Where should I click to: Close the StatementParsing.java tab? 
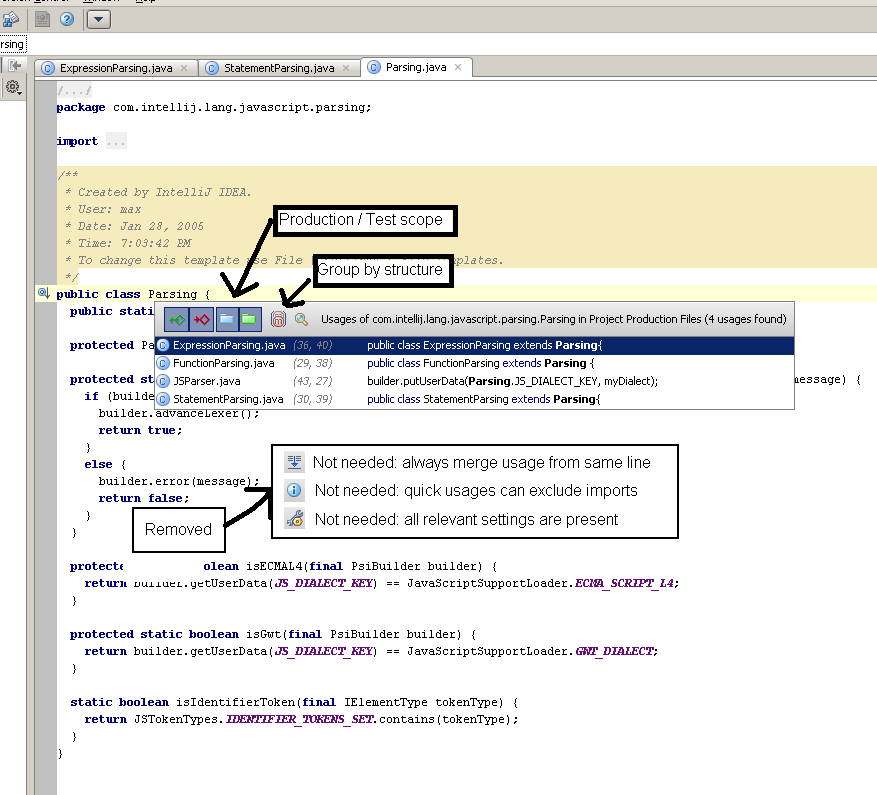point(346,68)
